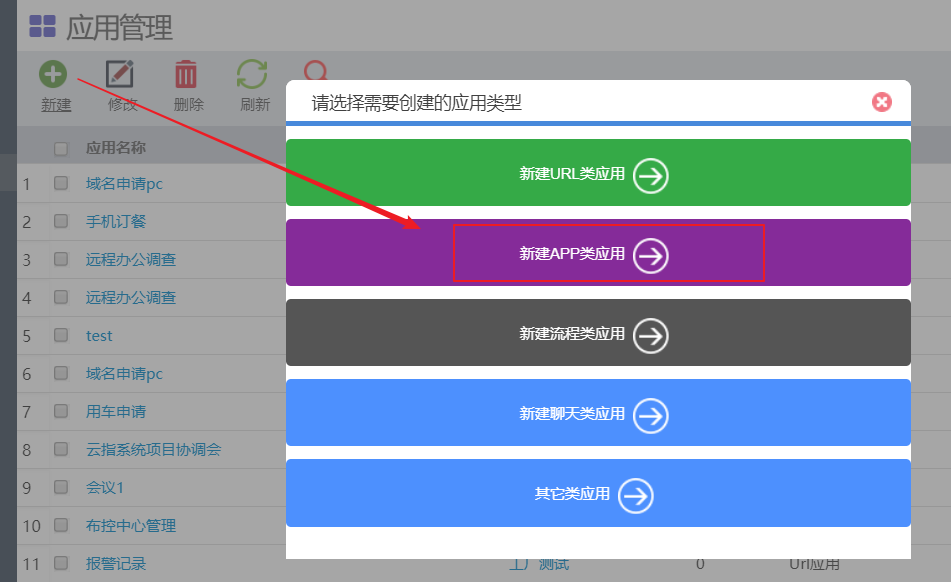Image resolution: width=951 pixels, height=582 pixels.
Task: Open the 布控中心管理 application link
Action: coord(131,525)
